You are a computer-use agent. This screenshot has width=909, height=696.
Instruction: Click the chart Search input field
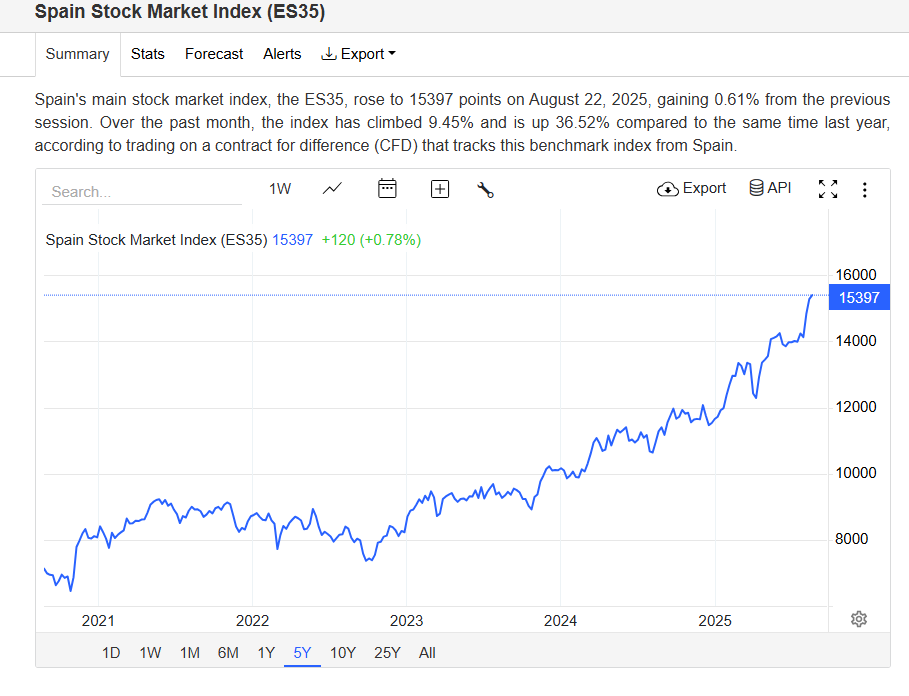point(140,191)
